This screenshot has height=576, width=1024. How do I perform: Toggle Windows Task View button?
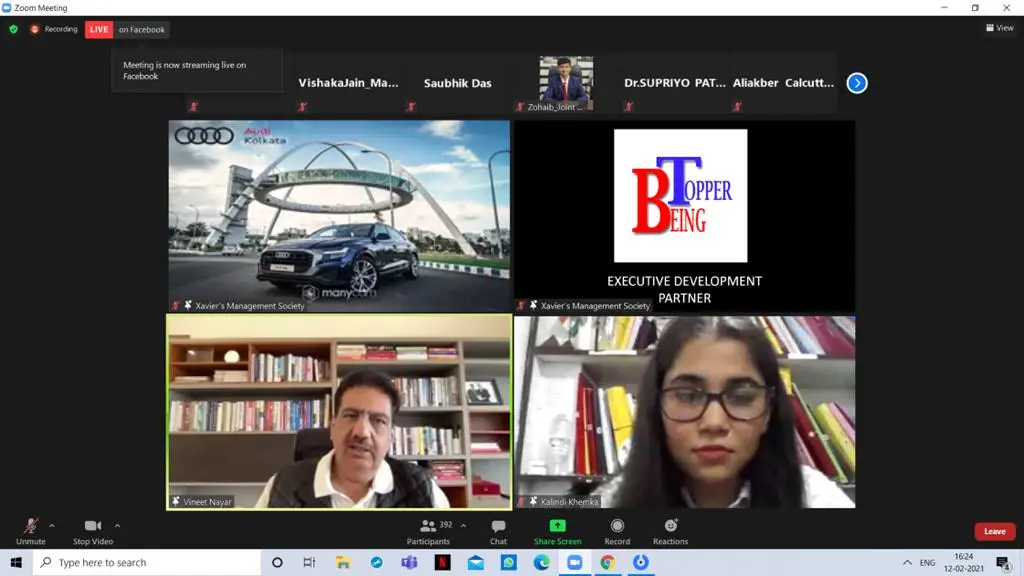click(x=310, y=562)
